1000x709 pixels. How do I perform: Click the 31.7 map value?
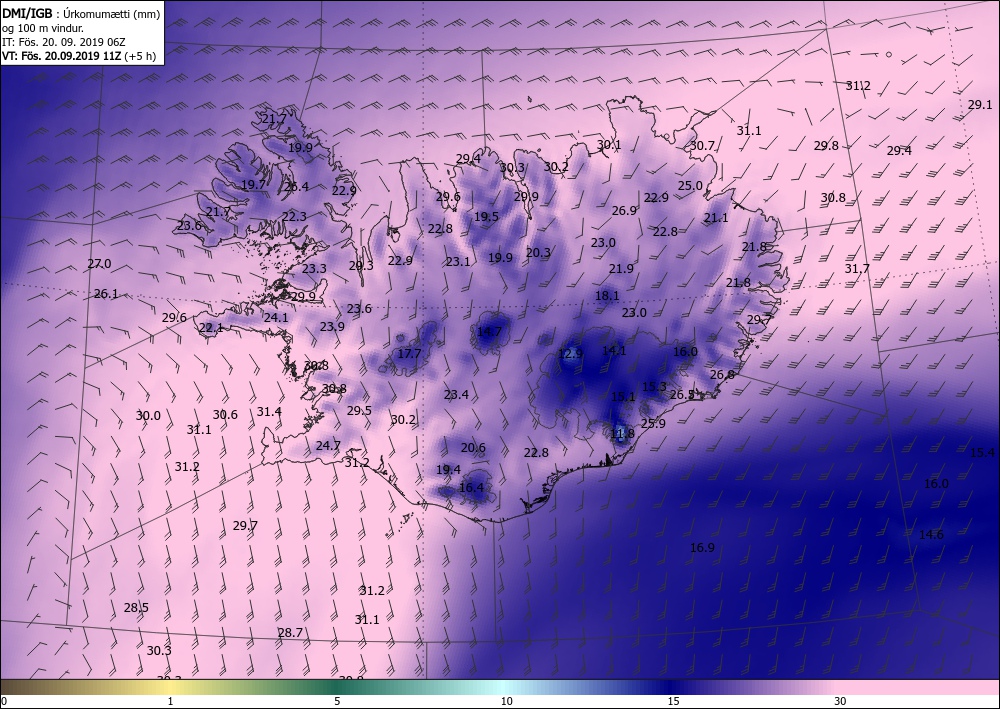coord(857,269)
